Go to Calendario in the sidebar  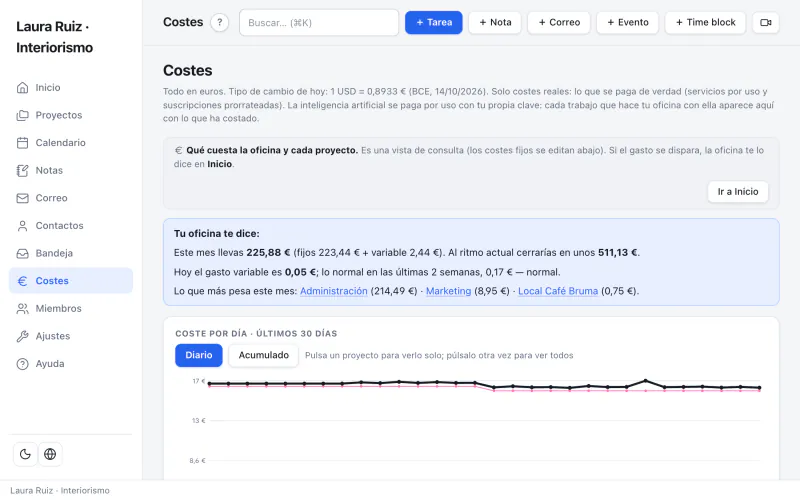[x=71, y=143]
